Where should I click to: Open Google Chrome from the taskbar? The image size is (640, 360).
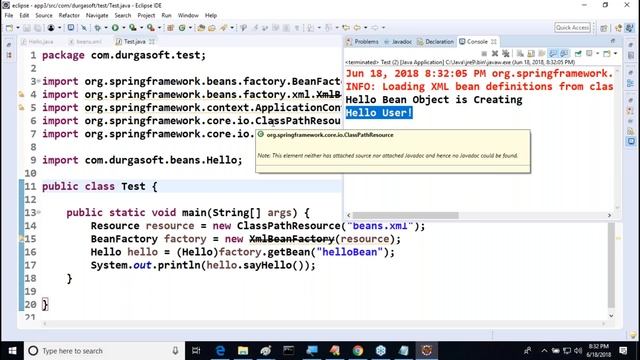click(x=358, y=351)
